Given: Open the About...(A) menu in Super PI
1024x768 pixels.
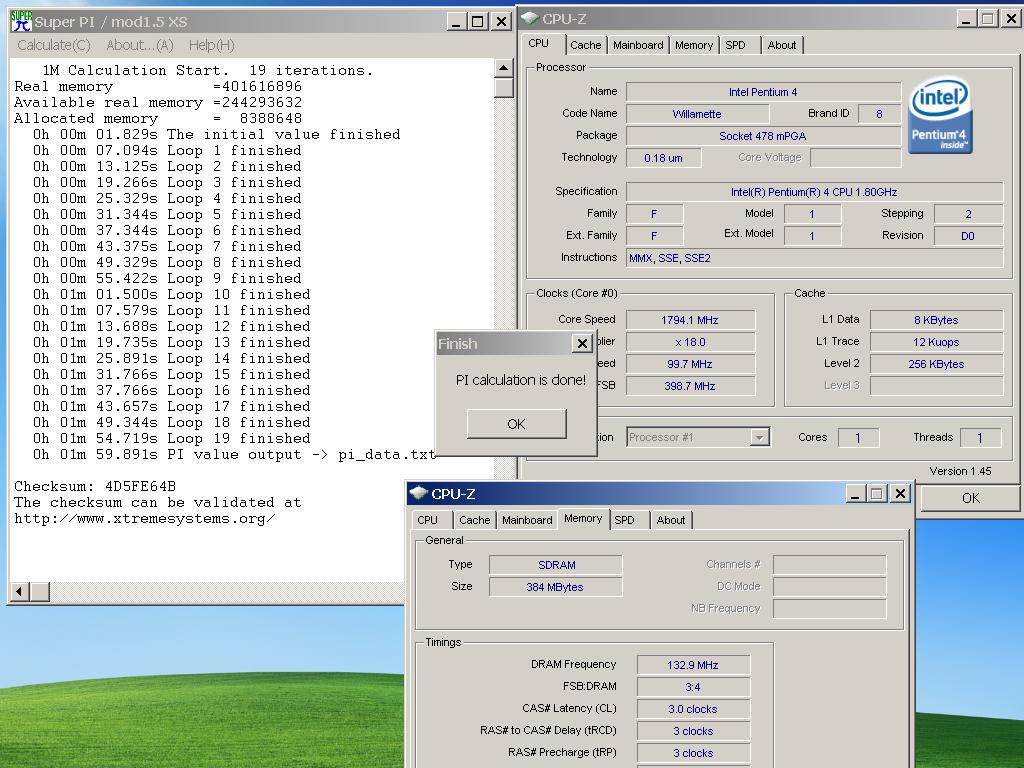Looking at the screenshot, I should point(140,45).
